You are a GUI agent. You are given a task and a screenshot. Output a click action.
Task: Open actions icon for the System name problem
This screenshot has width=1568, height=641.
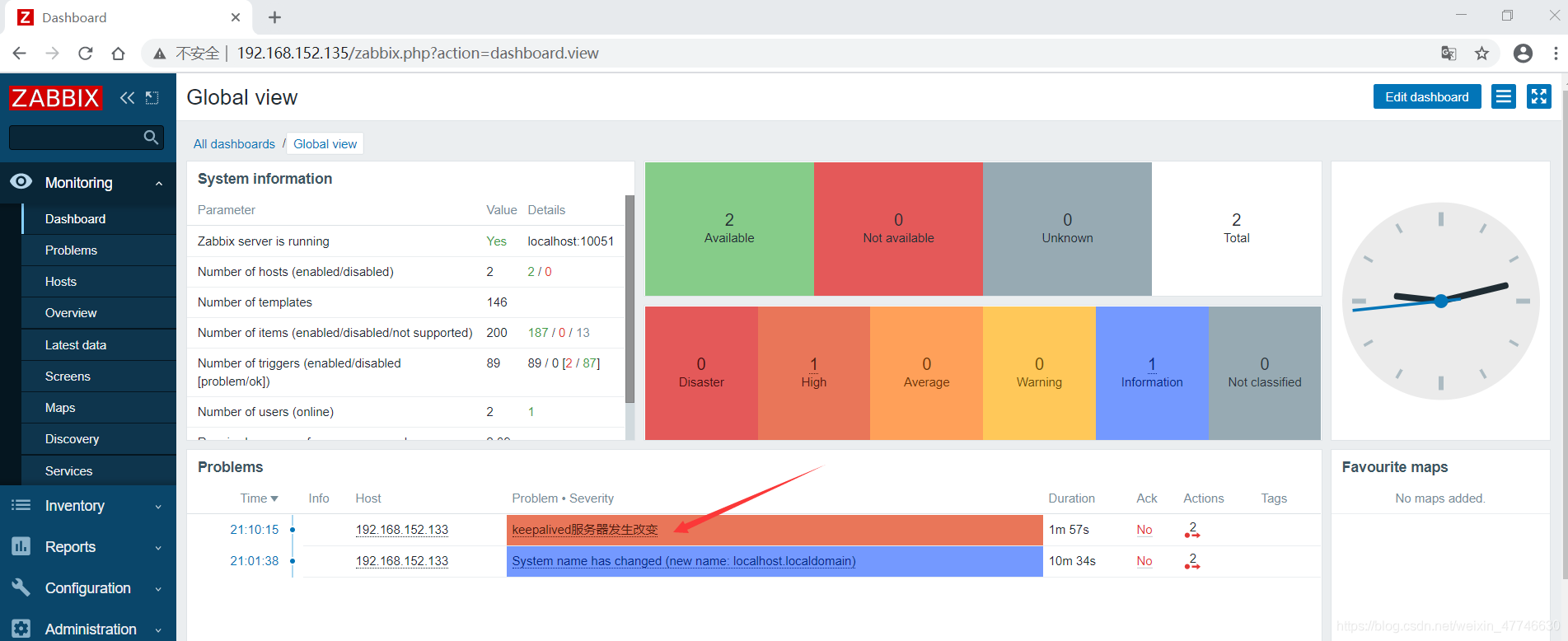1192,561
